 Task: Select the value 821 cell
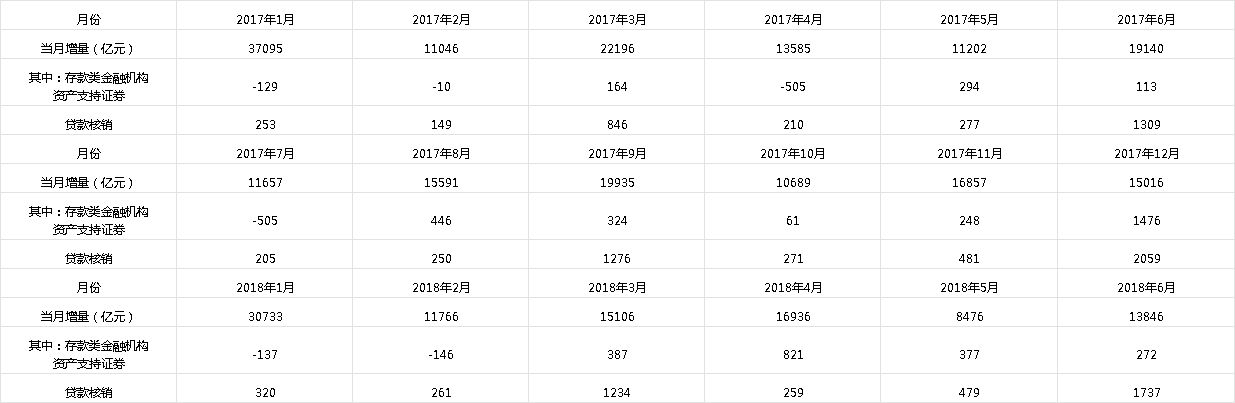(x=793, y=355)
